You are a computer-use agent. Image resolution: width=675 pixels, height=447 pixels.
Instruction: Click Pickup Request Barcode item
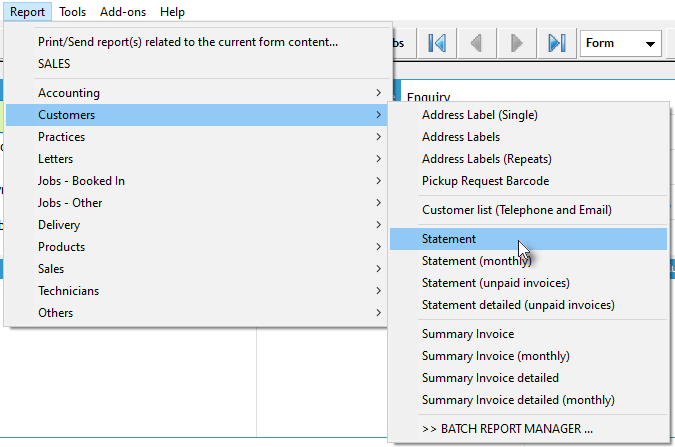click(485, 181)
